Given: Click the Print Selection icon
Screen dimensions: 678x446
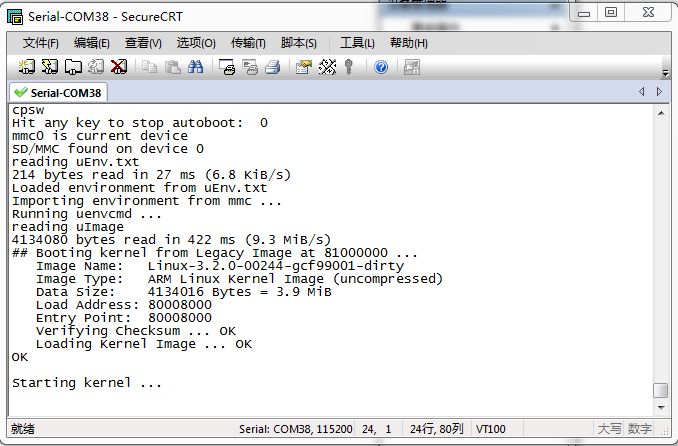Looking at the screenshot, I should [250, 67].
